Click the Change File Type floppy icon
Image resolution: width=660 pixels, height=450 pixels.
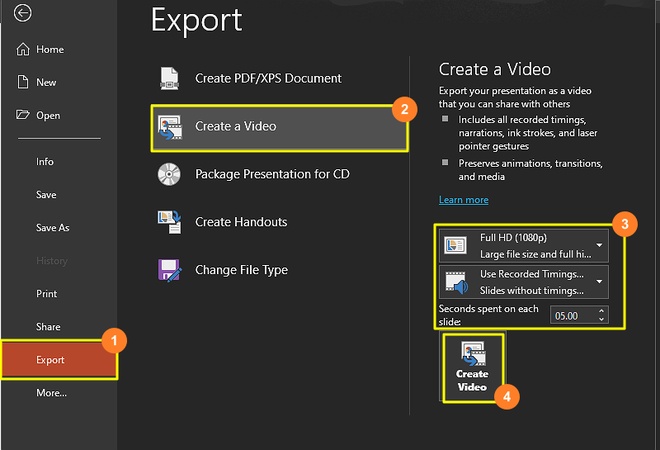170,270
